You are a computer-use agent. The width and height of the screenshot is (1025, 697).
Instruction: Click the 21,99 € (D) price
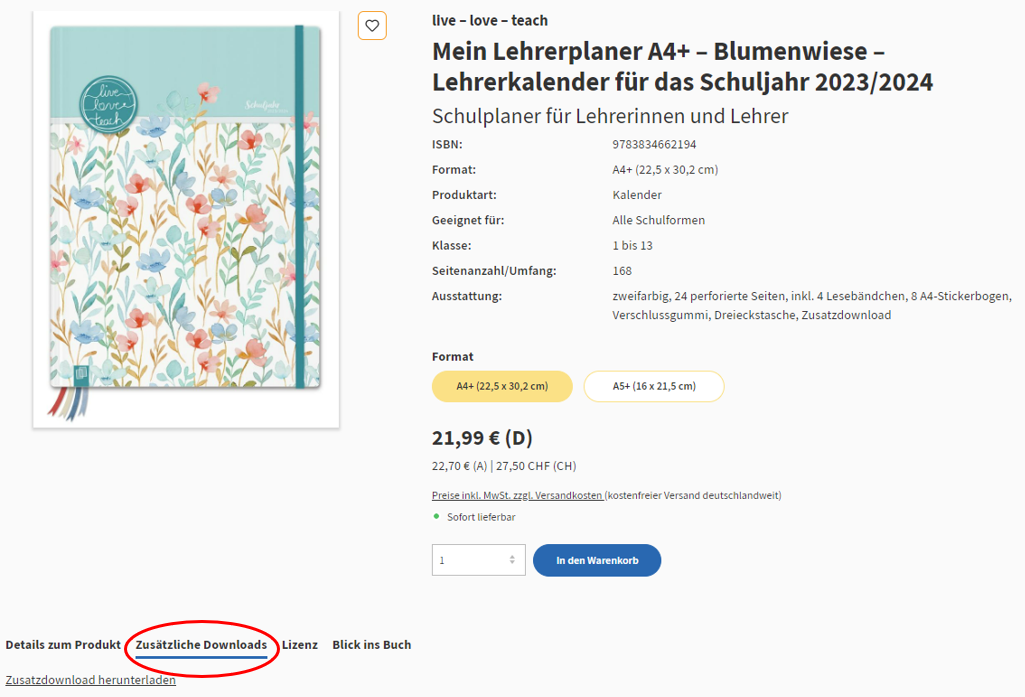pyautogui.click(x=482, y=438)
